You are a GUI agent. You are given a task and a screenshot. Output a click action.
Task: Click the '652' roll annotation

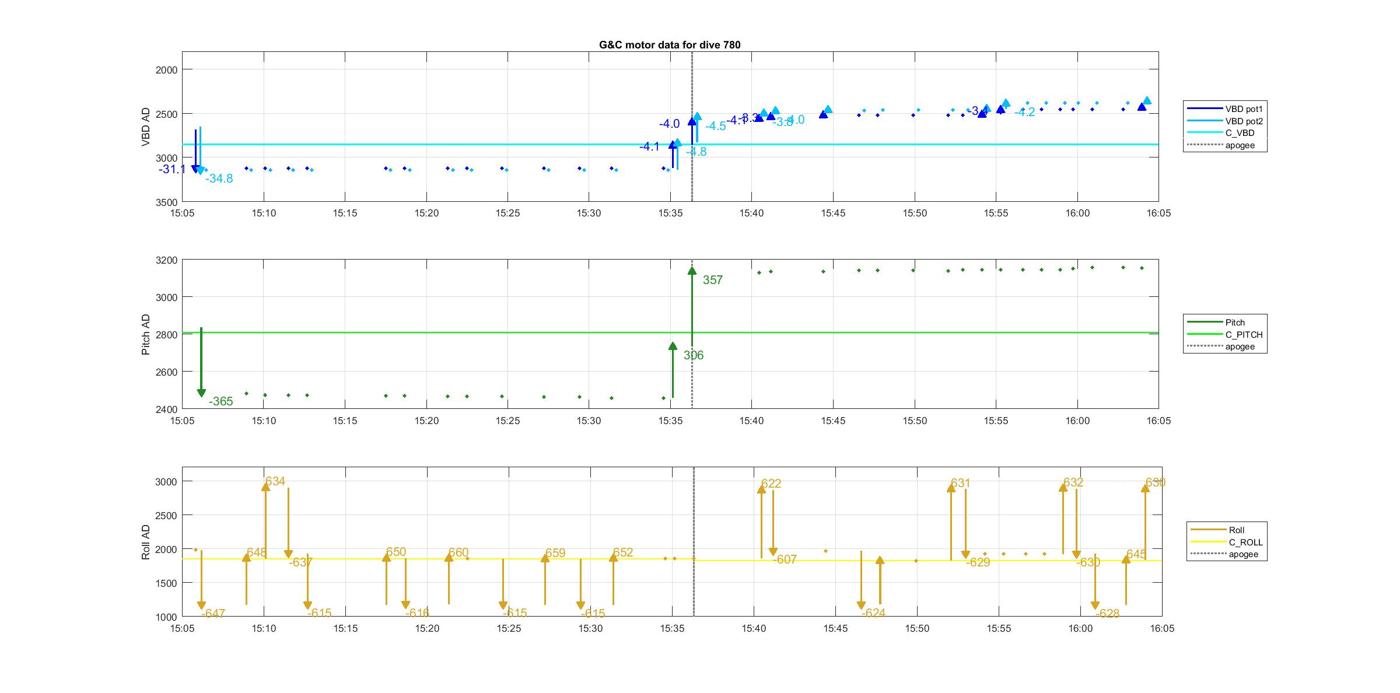[623, 553]
